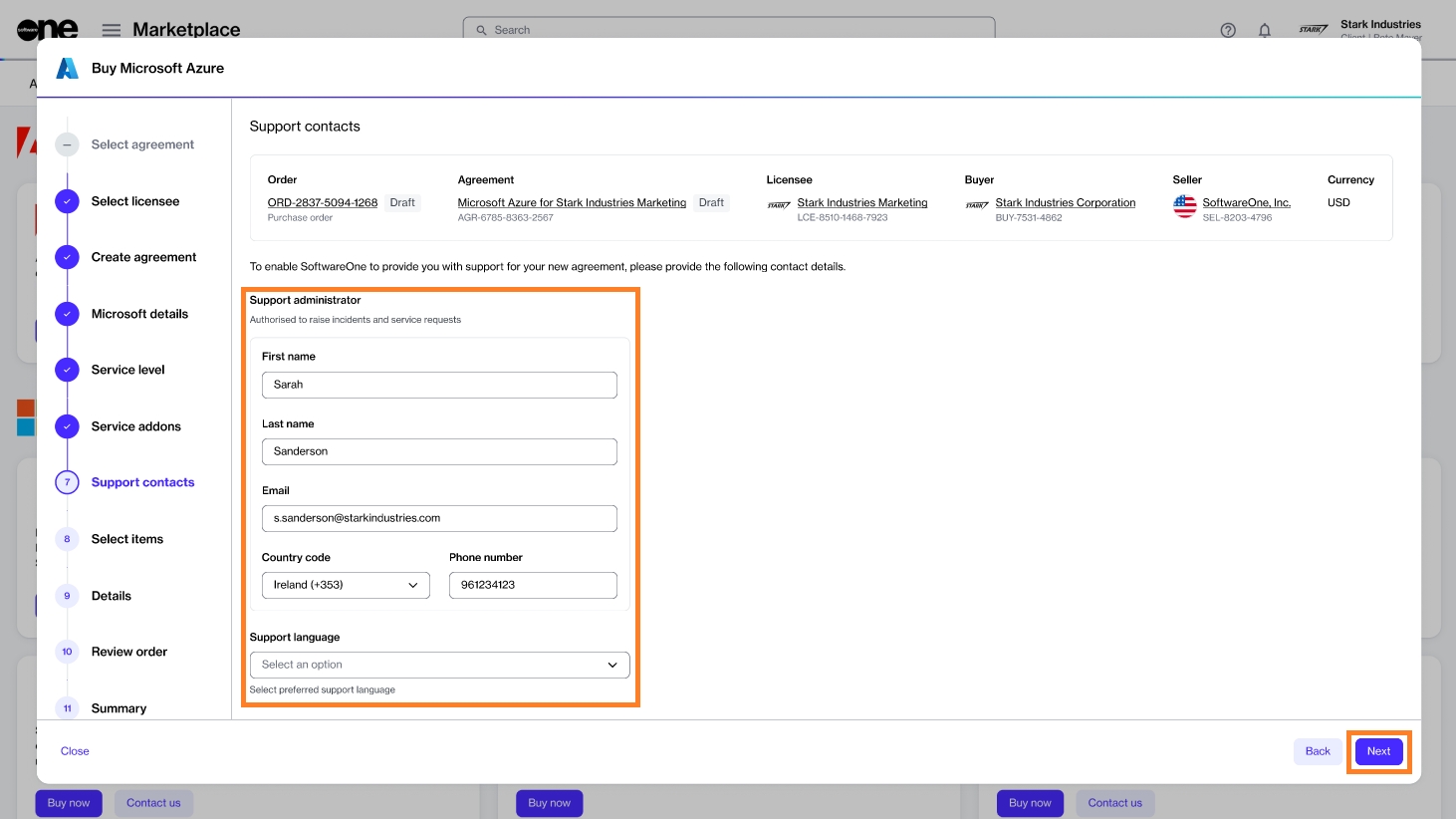Click the Email input field
Viewport: 1456px width, 819px height.
439,518
